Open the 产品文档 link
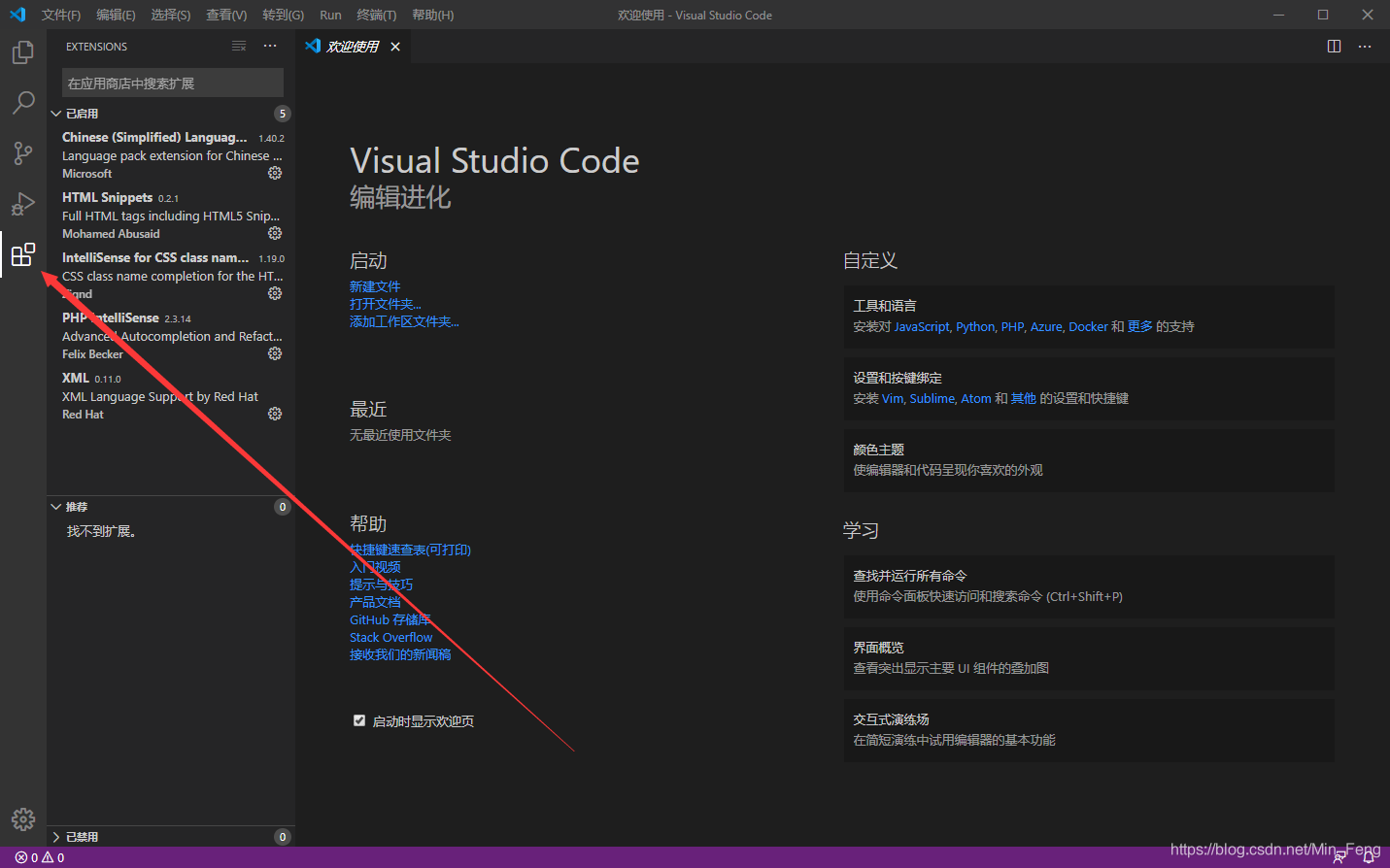This screenshot has height=868, width=1390. point(375,602)
